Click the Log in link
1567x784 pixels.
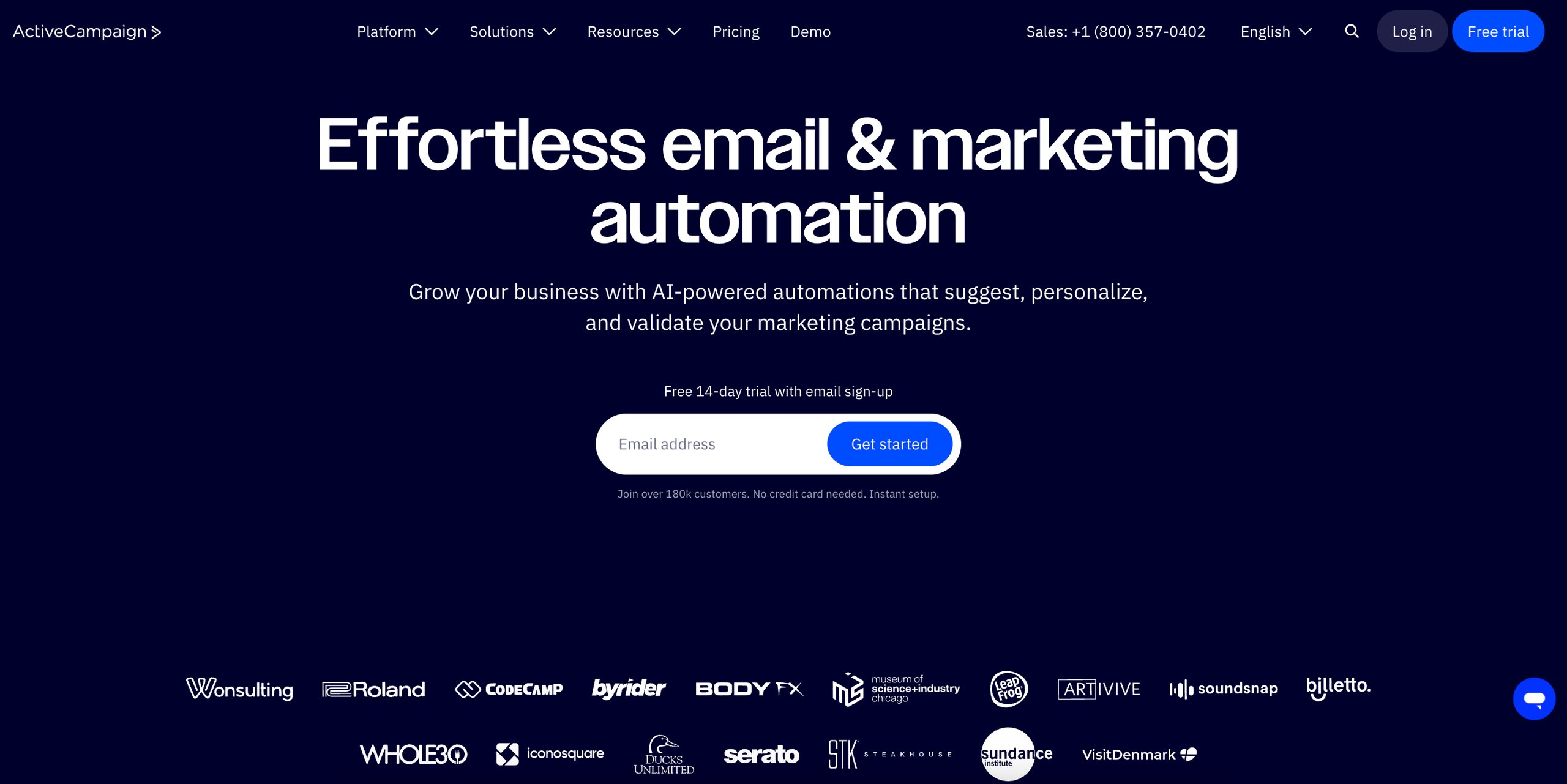click(1412, 31)
